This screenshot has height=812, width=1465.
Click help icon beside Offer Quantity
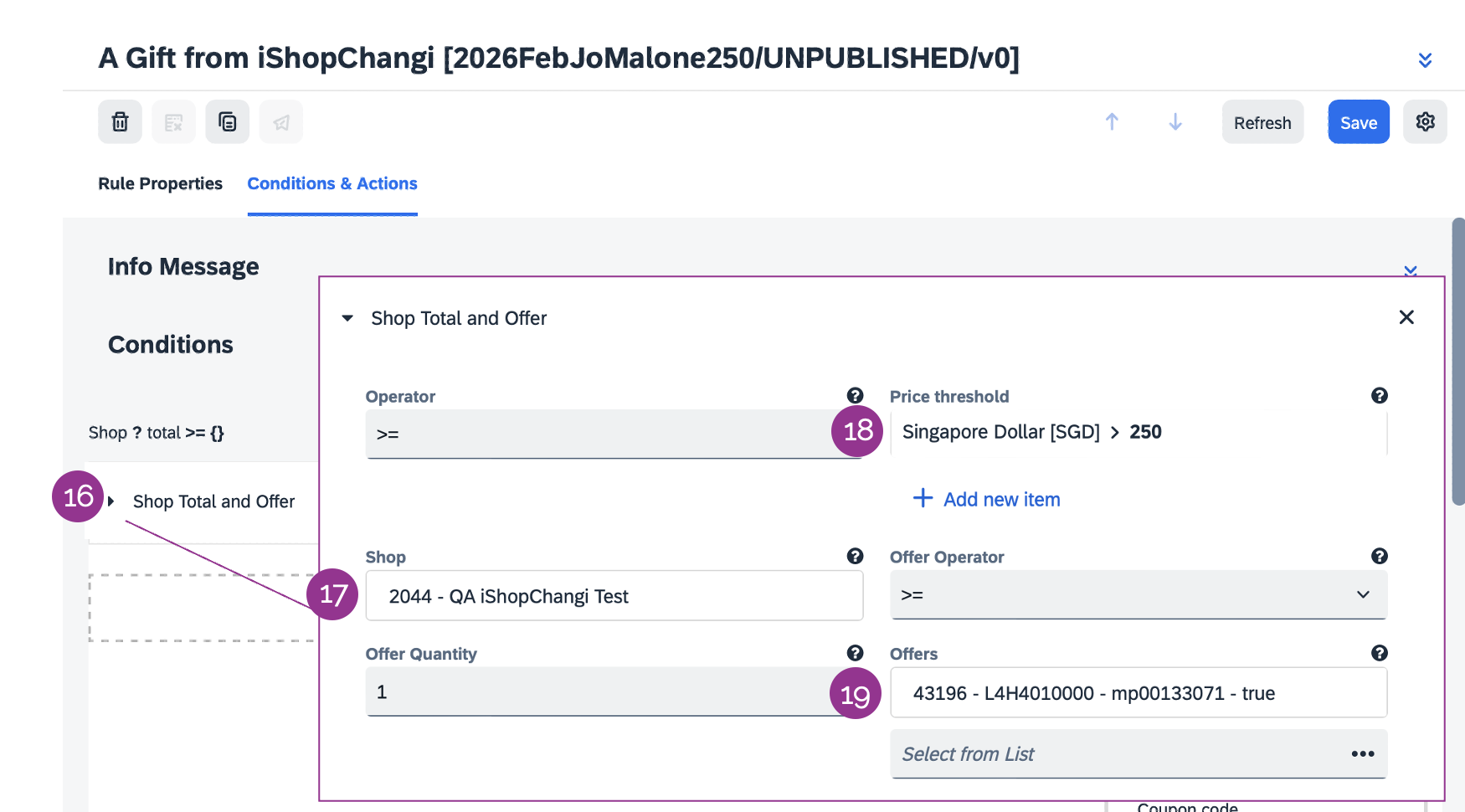pos(855,653)
